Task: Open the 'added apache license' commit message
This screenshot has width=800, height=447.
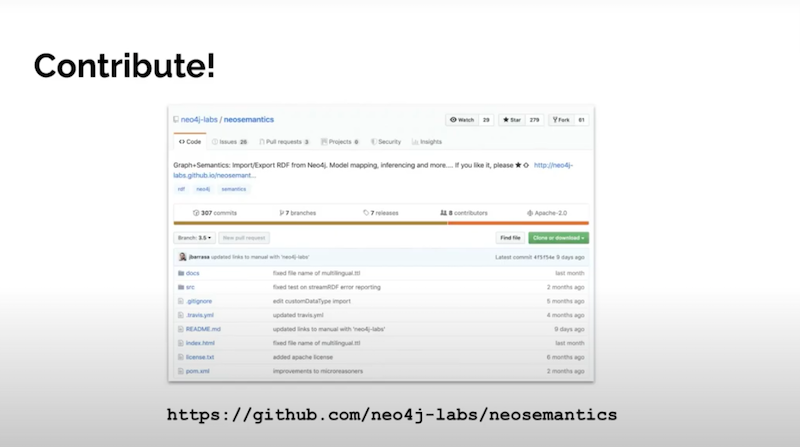Action: pyautogui.click(x=303, y=357)
